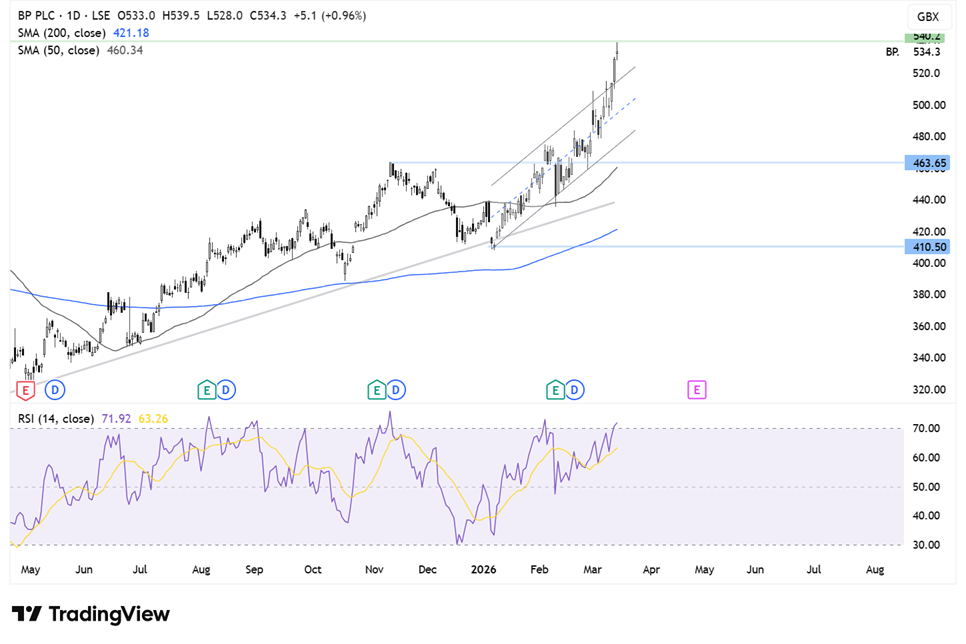Screen dimensions: 966x644
Task: Select the RSI (14, close) indicator legend
Action: [56, 418]
